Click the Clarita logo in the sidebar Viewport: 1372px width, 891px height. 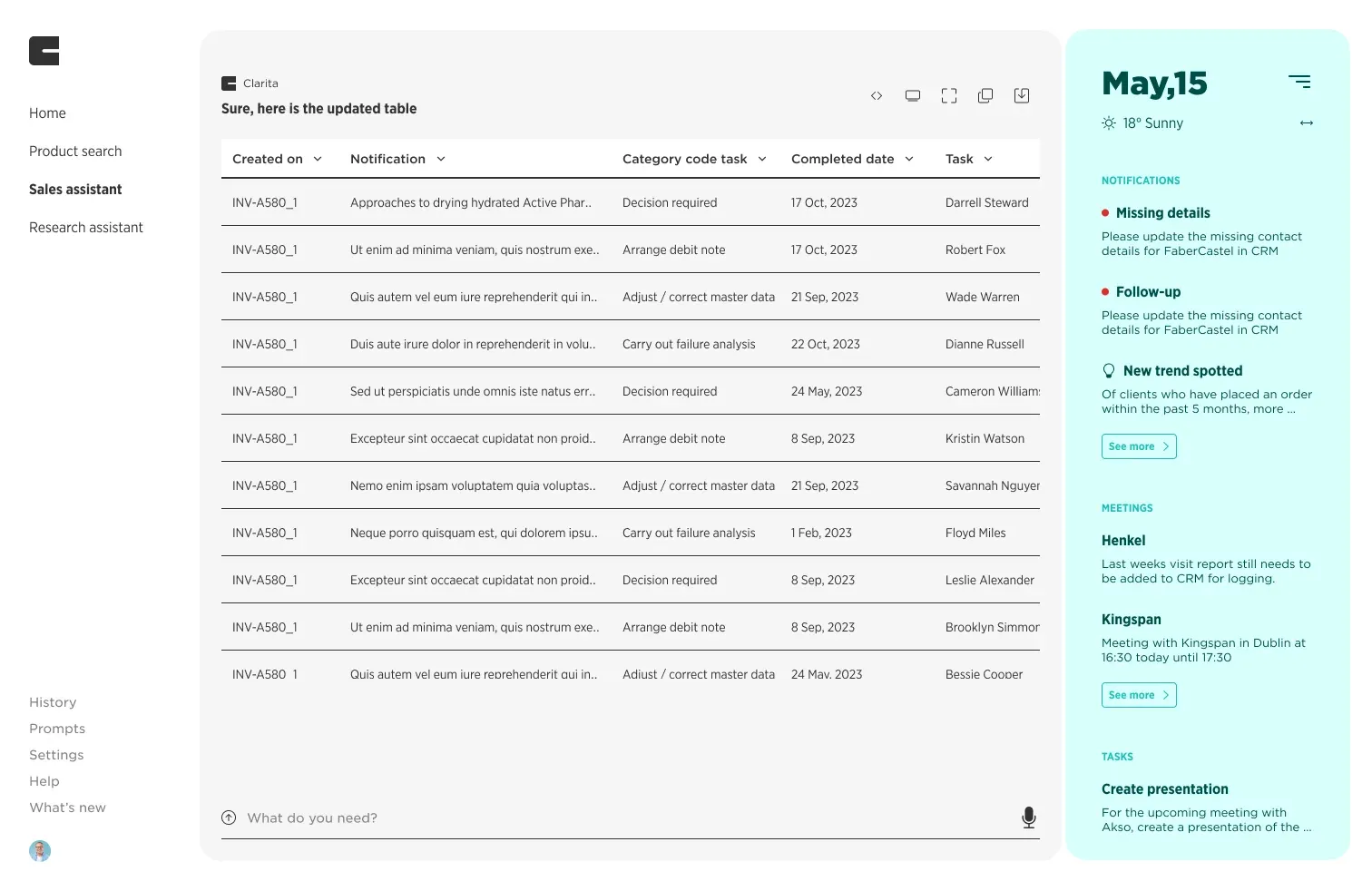coord(44,51)
